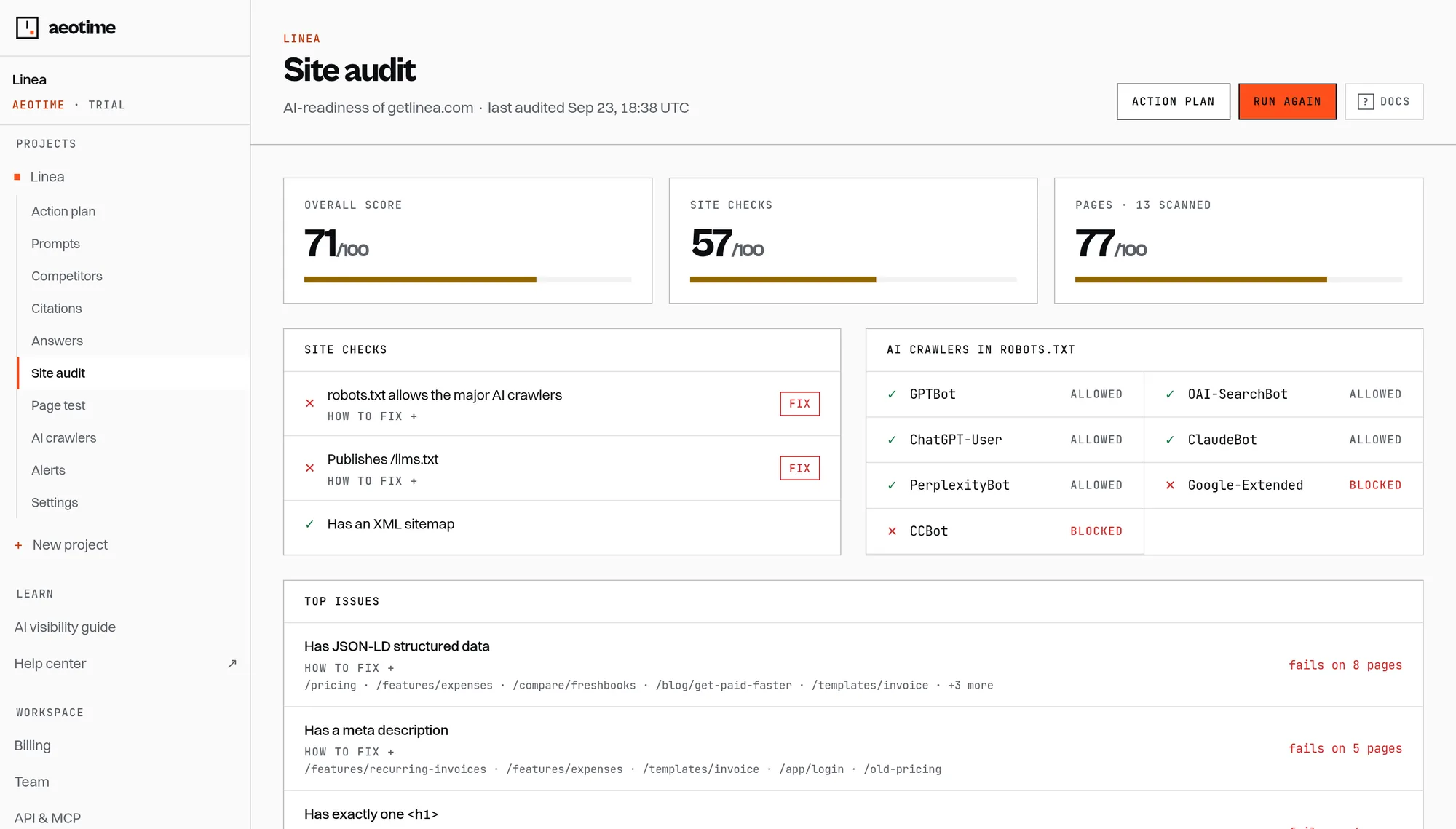Expand How to fix for meta description
This screenshot has height=829, width=1456.
[x=349, y=752]
